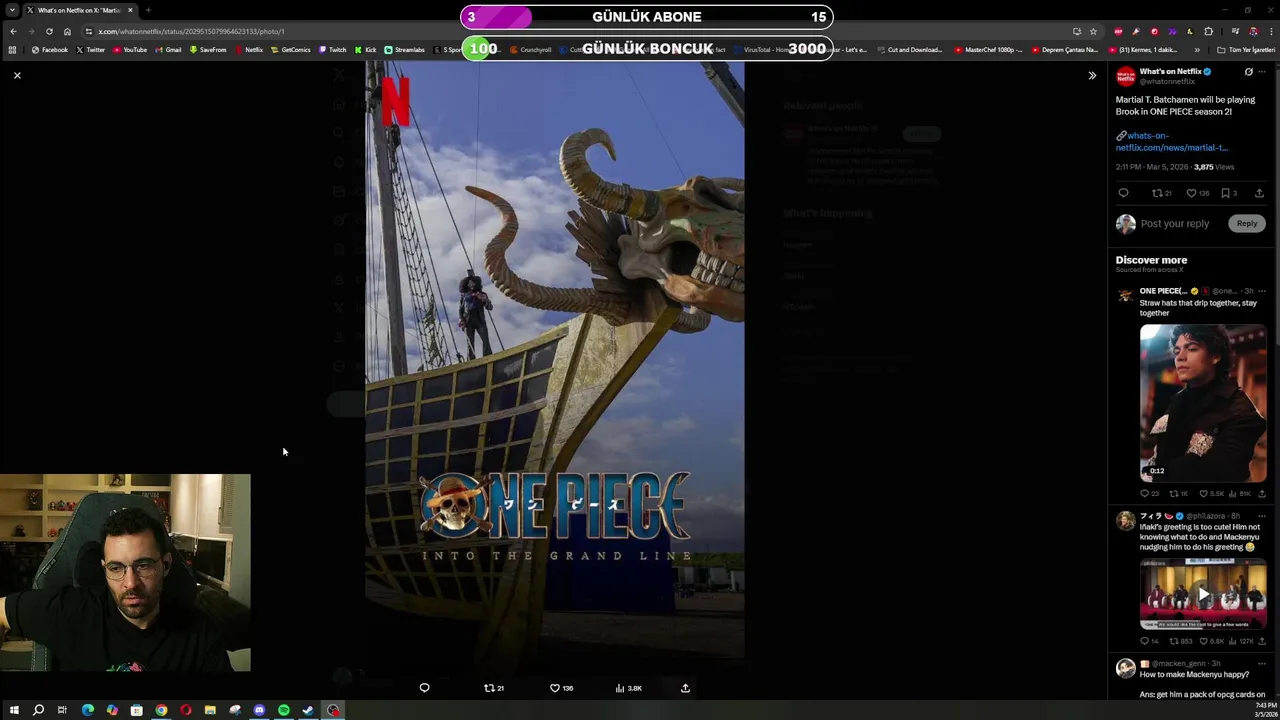The image size is (1280, 720).
Task: Open the What's on Netflix profile avatar
Action: [x=1126, y=76]
